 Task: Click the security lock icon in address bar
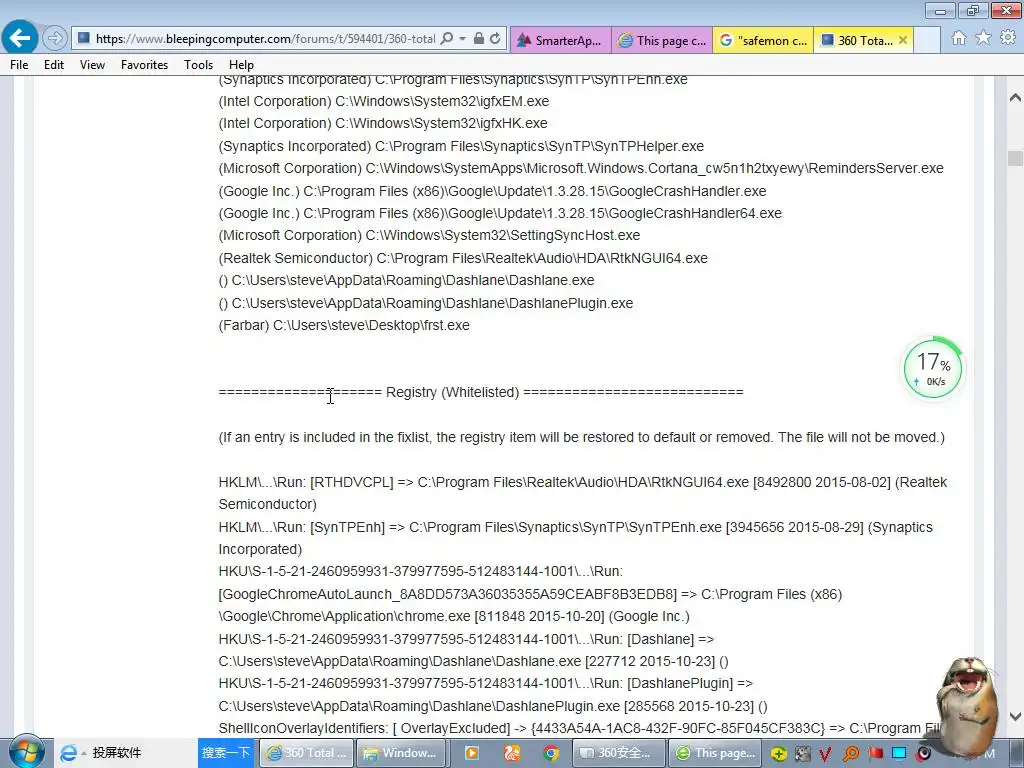[x=479, y=39]
